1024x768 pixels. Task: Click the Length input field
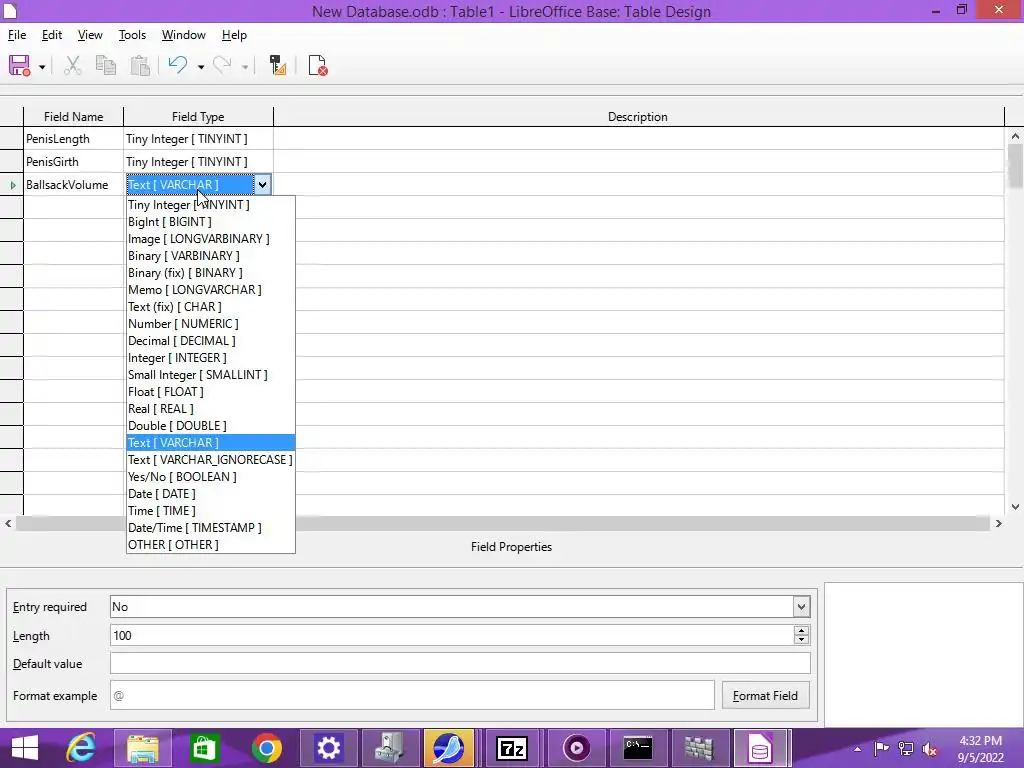[x=452, y=635]
